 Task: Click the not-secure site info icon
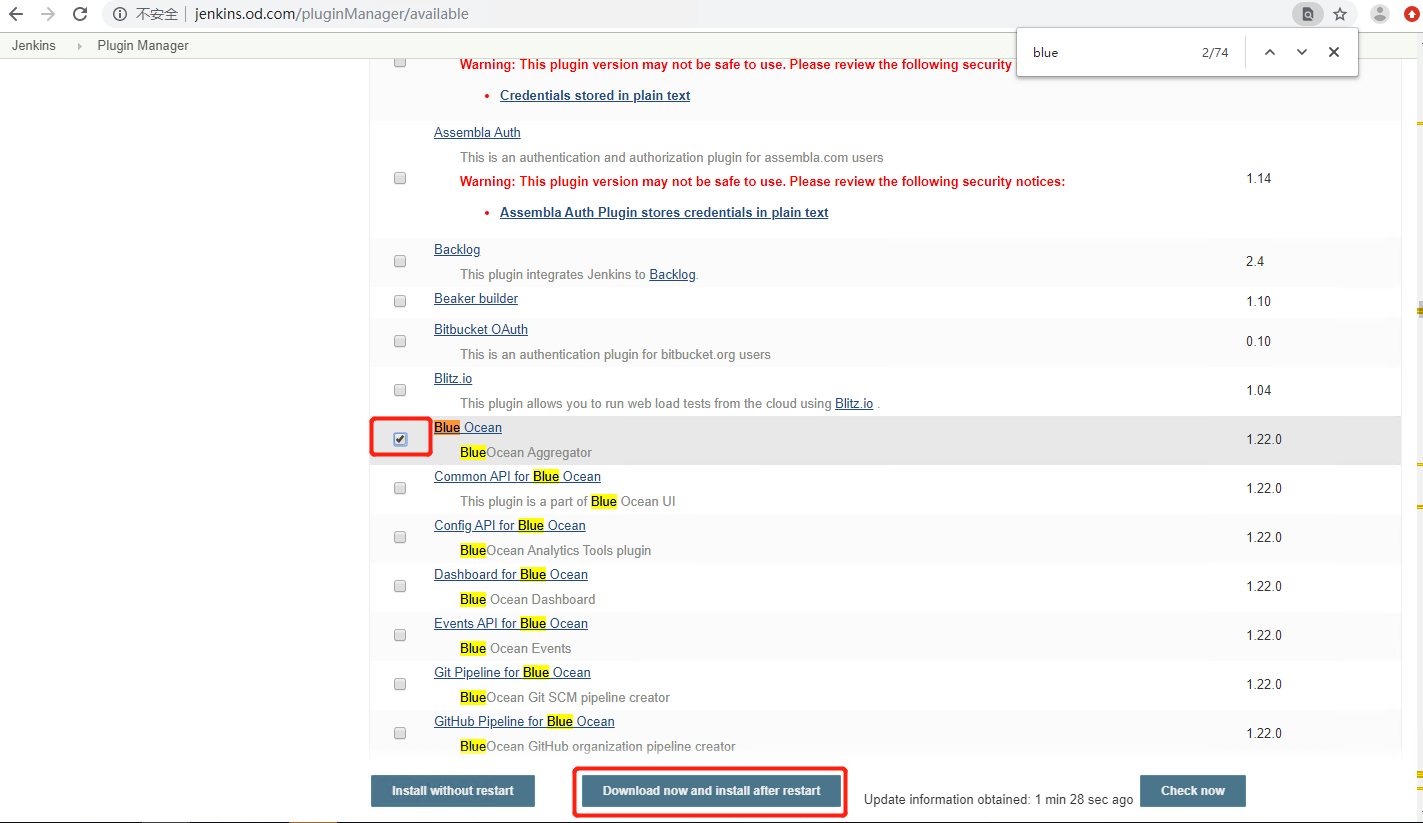(x=120, y=14)
